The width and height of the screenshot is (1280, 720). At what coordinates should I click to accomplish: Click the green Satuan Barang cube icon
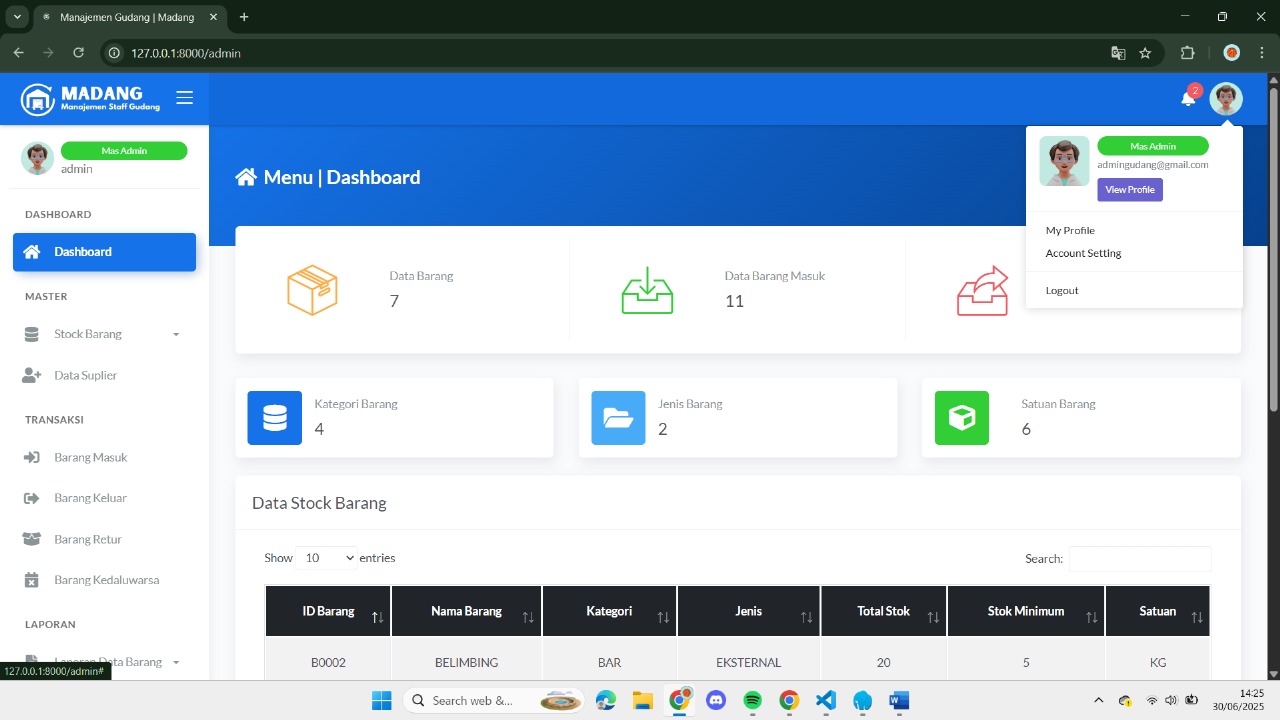click(x=961, y=418)
